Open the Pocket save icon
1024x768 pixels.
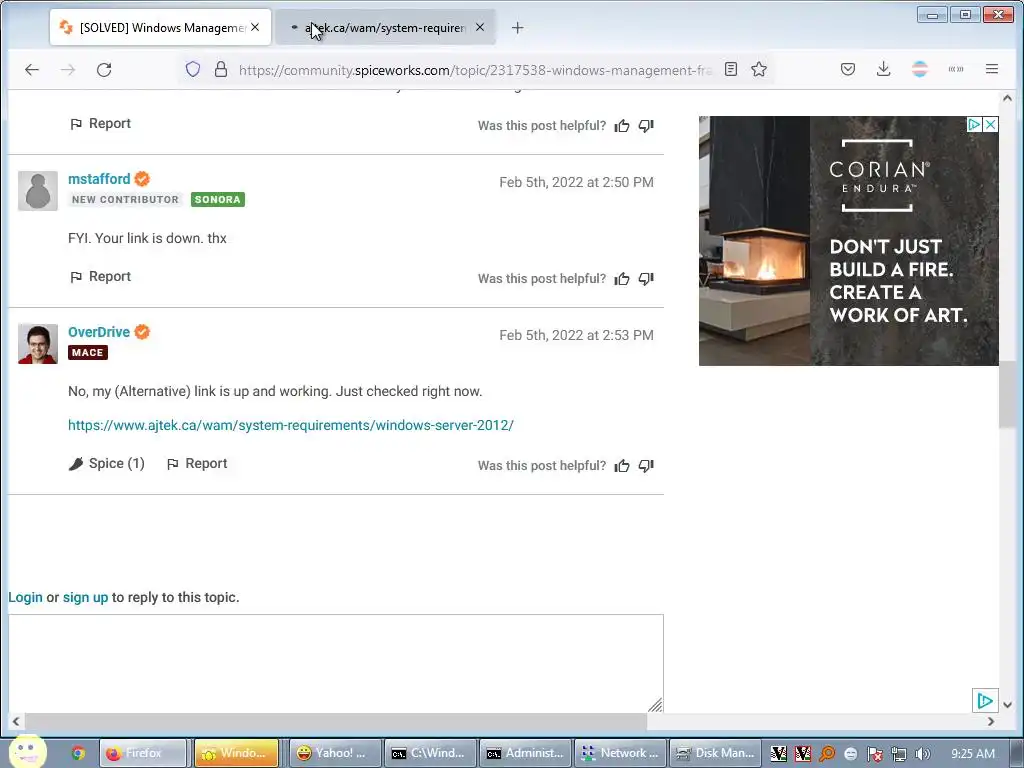pyautogui.click(x=848, y=69)
